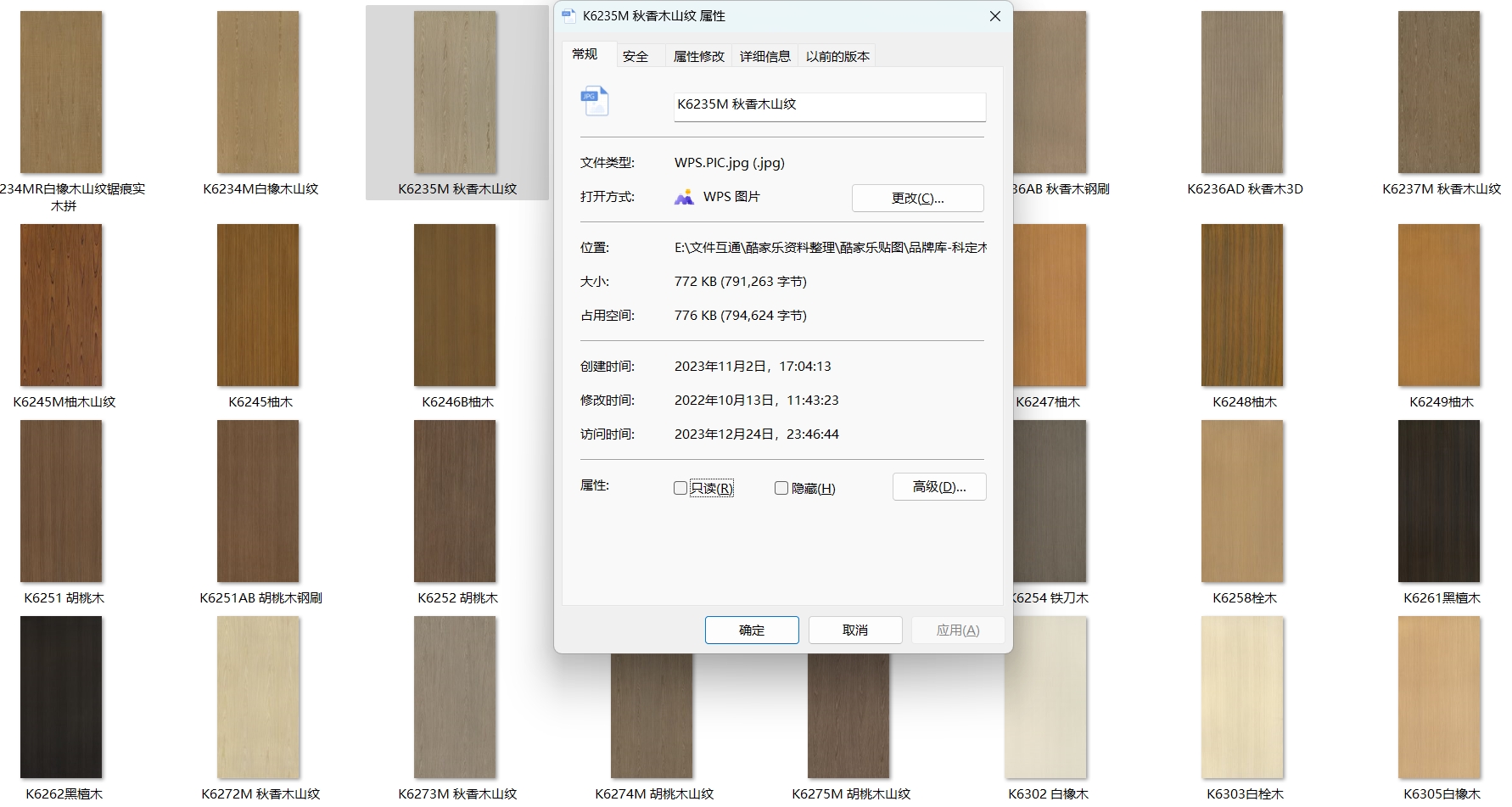This screenshot has height=807, width=1512.
Task: Close the properties dialog window
Action: tap(994, 16)
